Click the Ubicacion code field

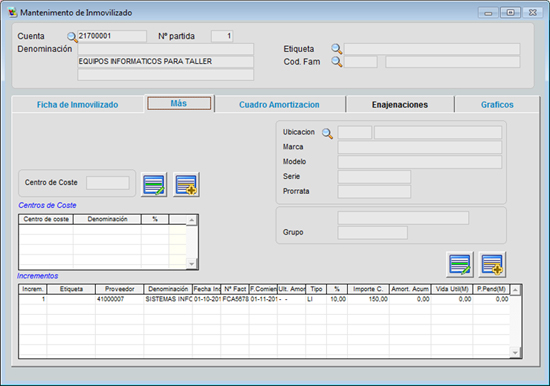click(355, 133)
